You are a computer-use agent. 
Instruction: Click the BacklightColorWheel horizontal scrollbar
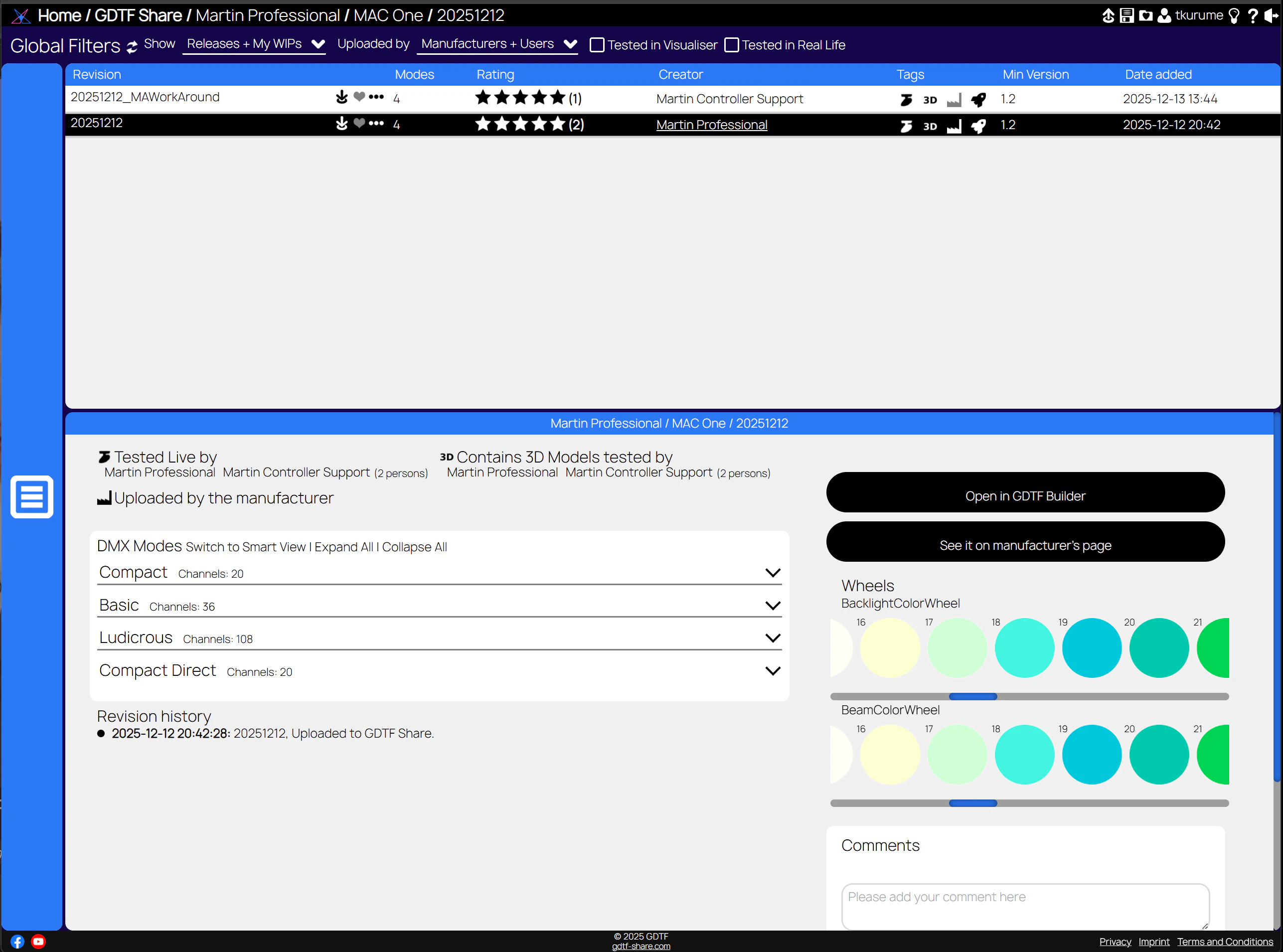click(1029, 696)
